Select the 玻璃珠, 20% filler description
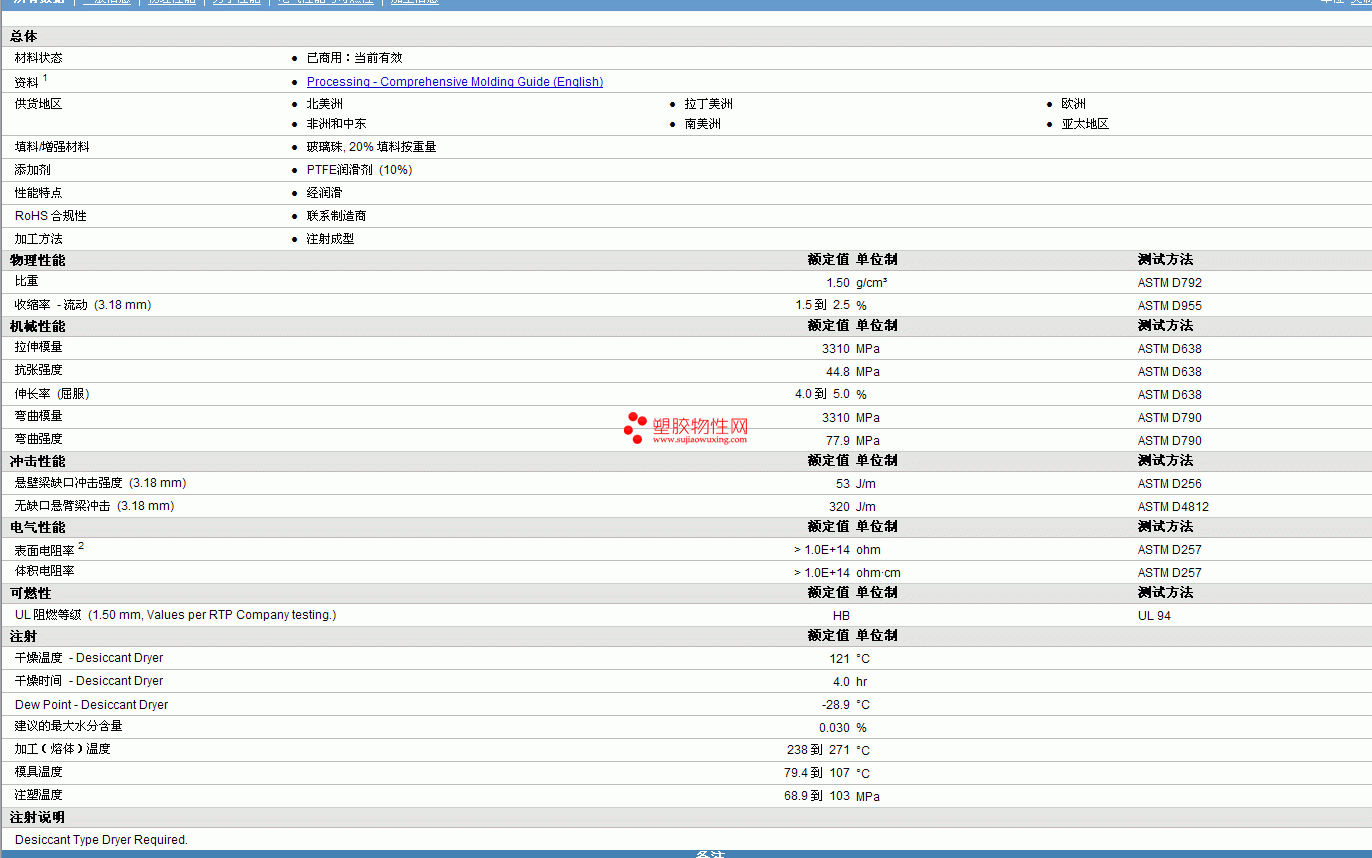This screenshot has width=1372, height=858. (x=371, y=147)
